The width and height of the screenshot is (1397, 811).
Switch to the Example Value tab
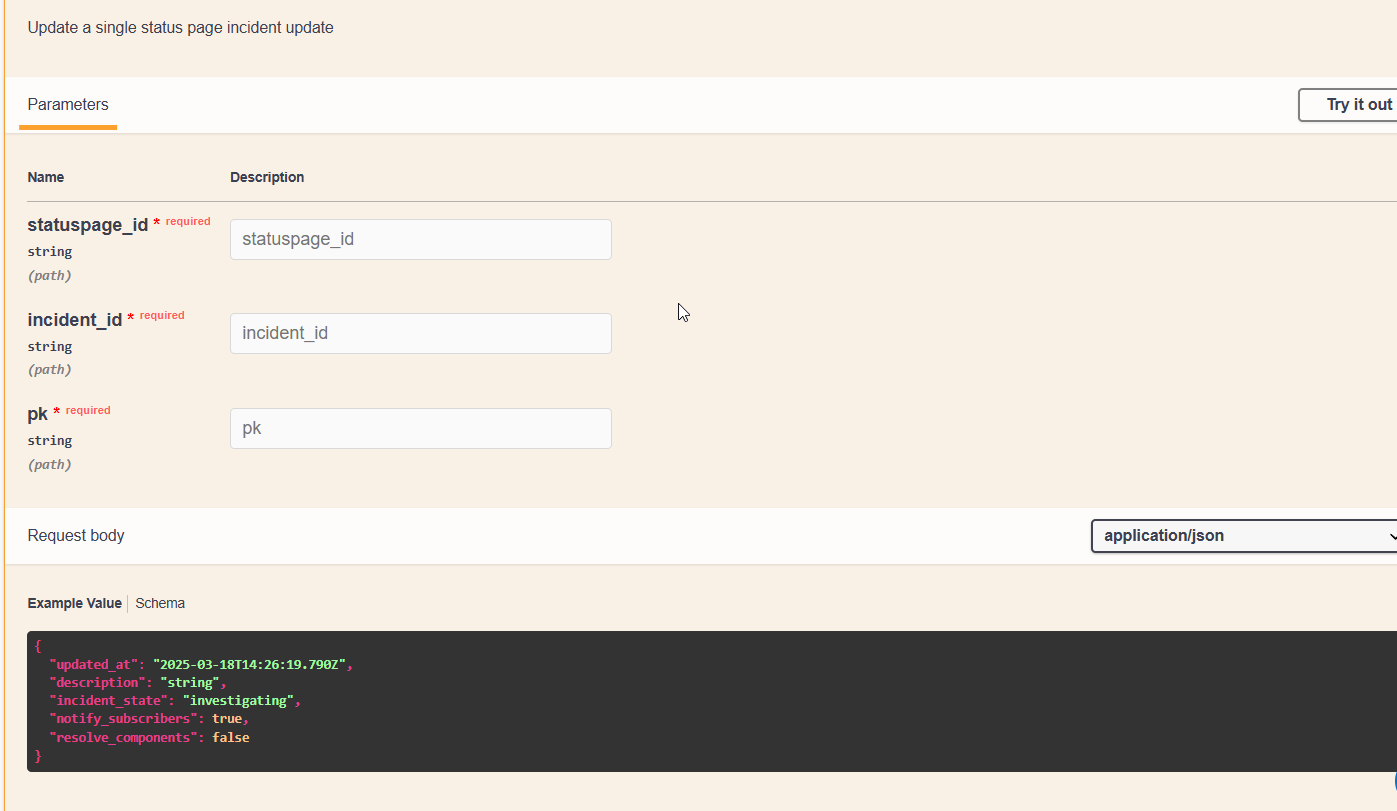point(74,603)
